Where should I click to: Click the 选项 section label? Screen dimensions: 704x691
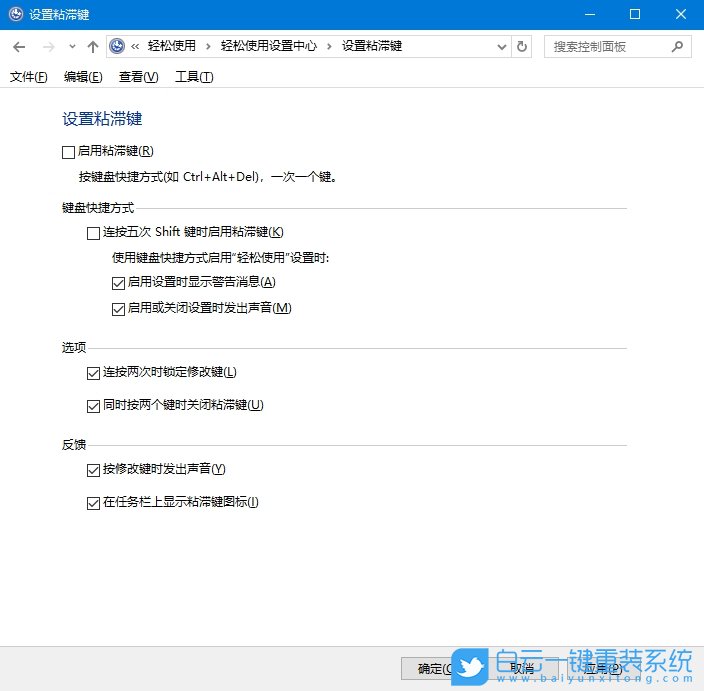[x=74, y=348]
